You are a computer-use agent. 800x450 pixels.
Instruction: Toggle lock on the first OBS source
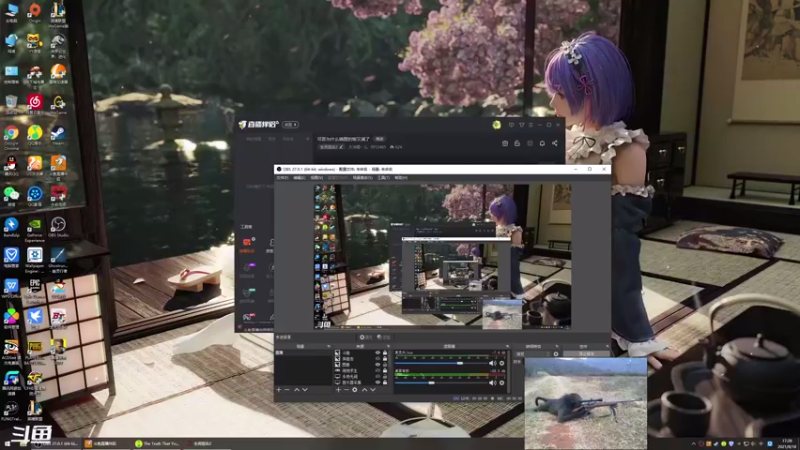coord(385,353)
